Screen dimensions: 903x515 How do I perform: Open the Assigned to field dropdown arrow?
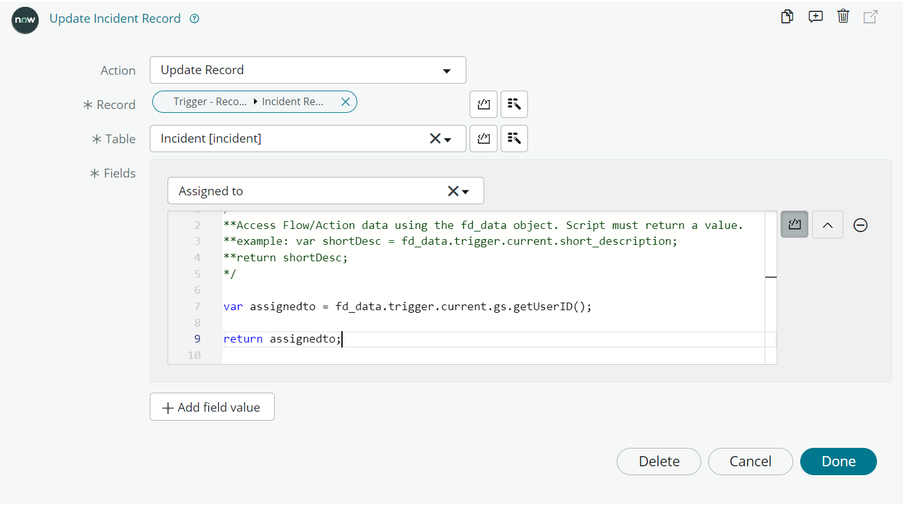pyautogui.click(x=465, y=191)
